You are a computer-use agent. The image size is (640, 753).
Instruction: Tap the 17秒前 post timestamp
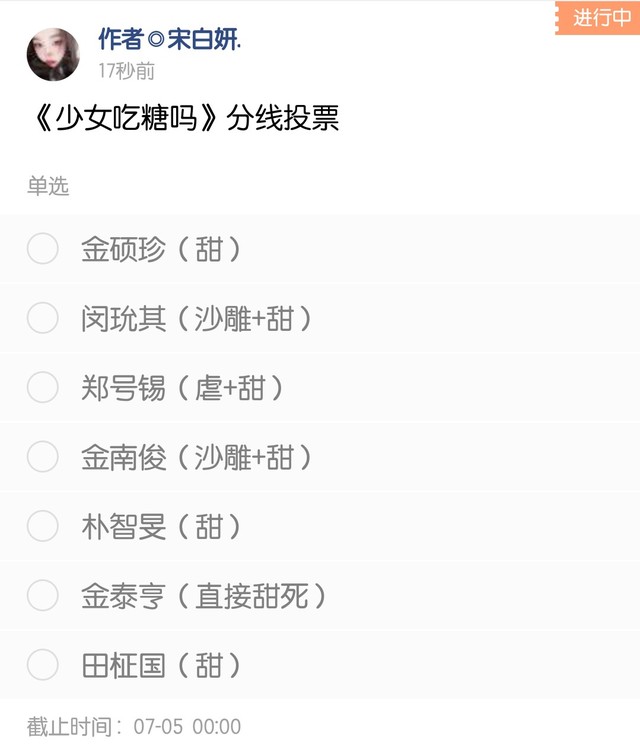(x=127, y=71)
